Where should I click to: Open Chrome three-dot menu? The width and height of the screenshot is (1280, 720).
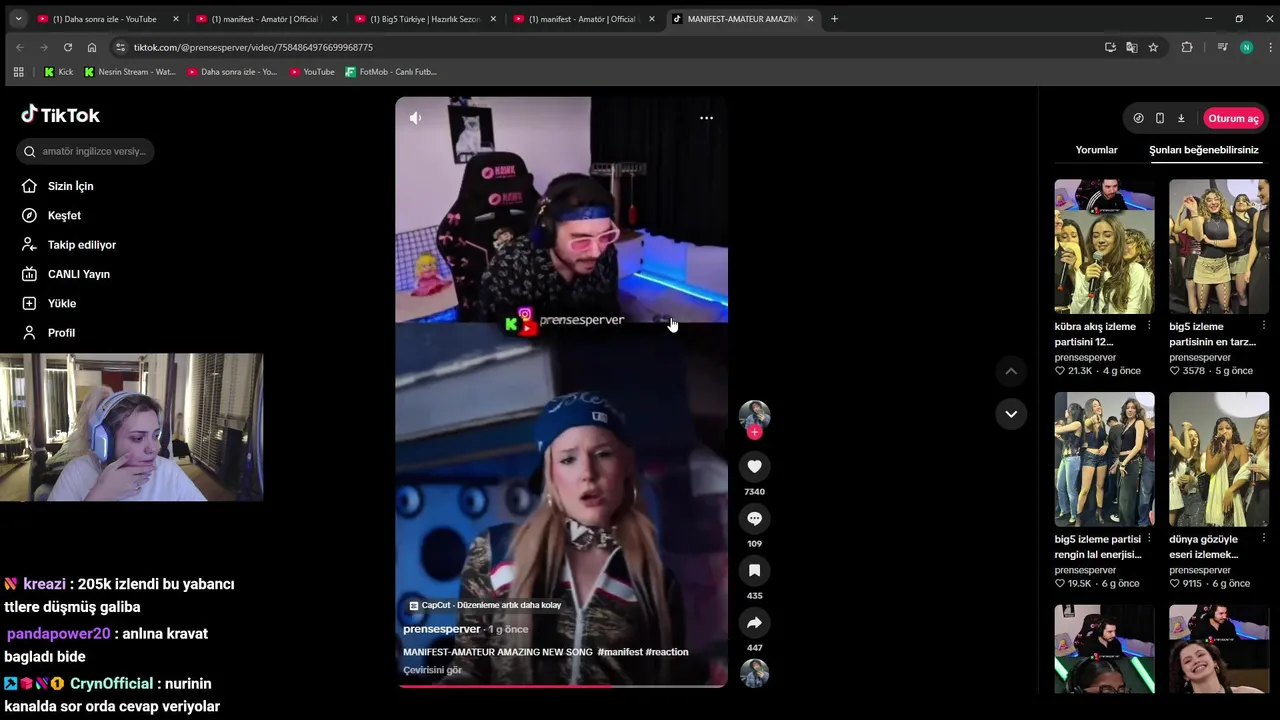[1268, 47]
